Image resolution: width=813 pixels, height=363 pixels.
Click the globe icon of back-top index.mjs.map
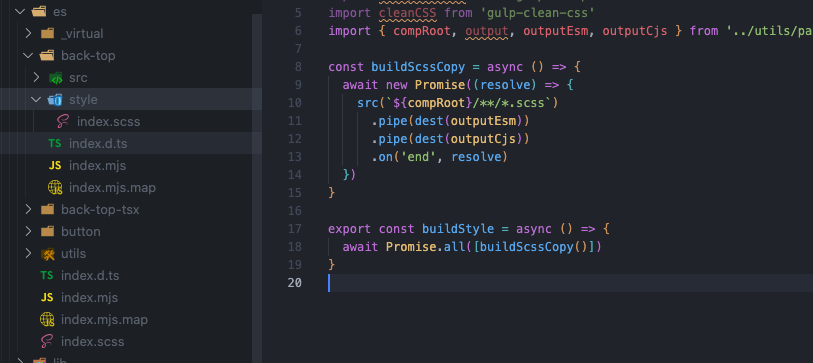55,188
